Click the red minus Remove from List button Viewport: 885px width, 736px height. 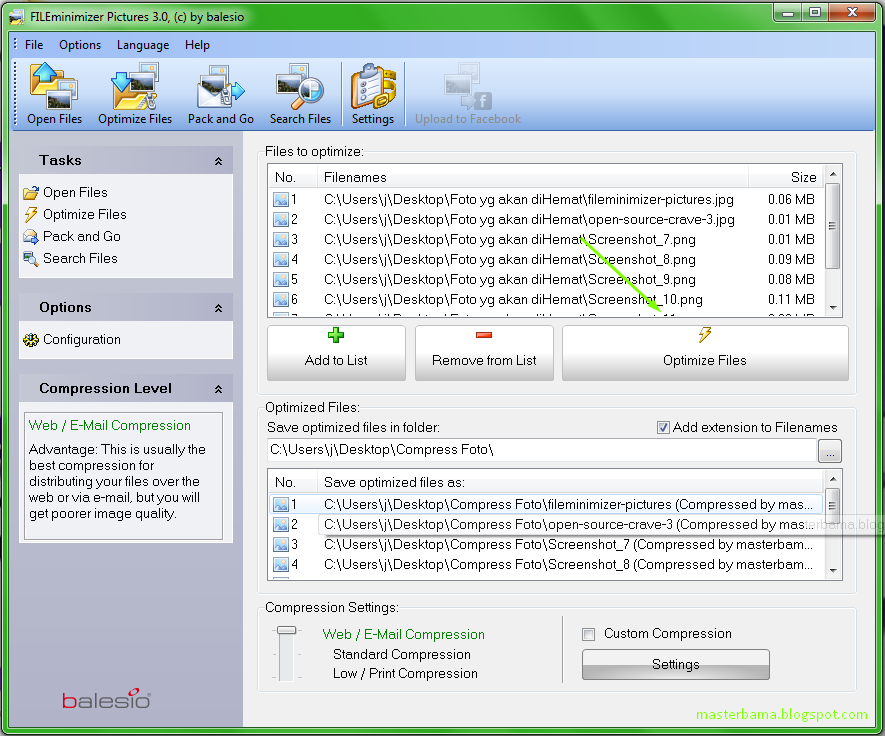click(x=484, y=353)
